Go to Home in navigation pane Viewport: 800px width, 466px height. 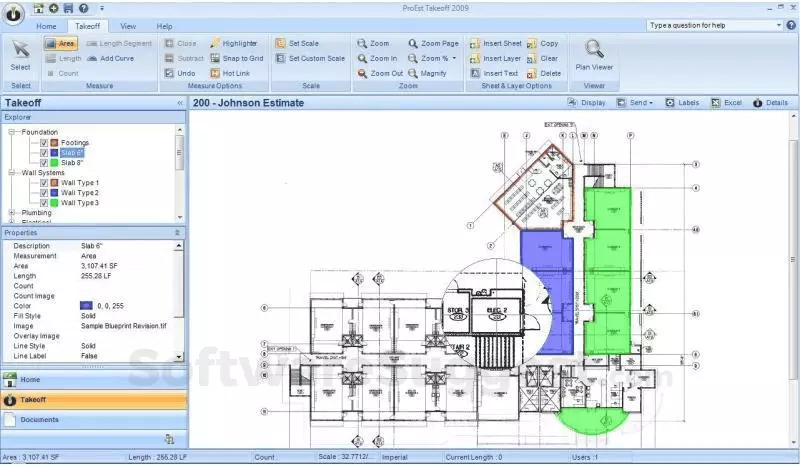coord(94,380)
